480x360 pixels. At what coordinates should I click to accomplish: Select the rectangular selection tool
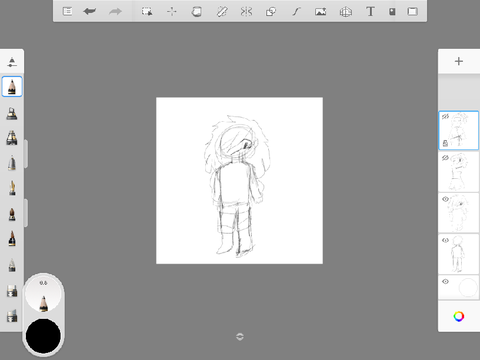147,12
